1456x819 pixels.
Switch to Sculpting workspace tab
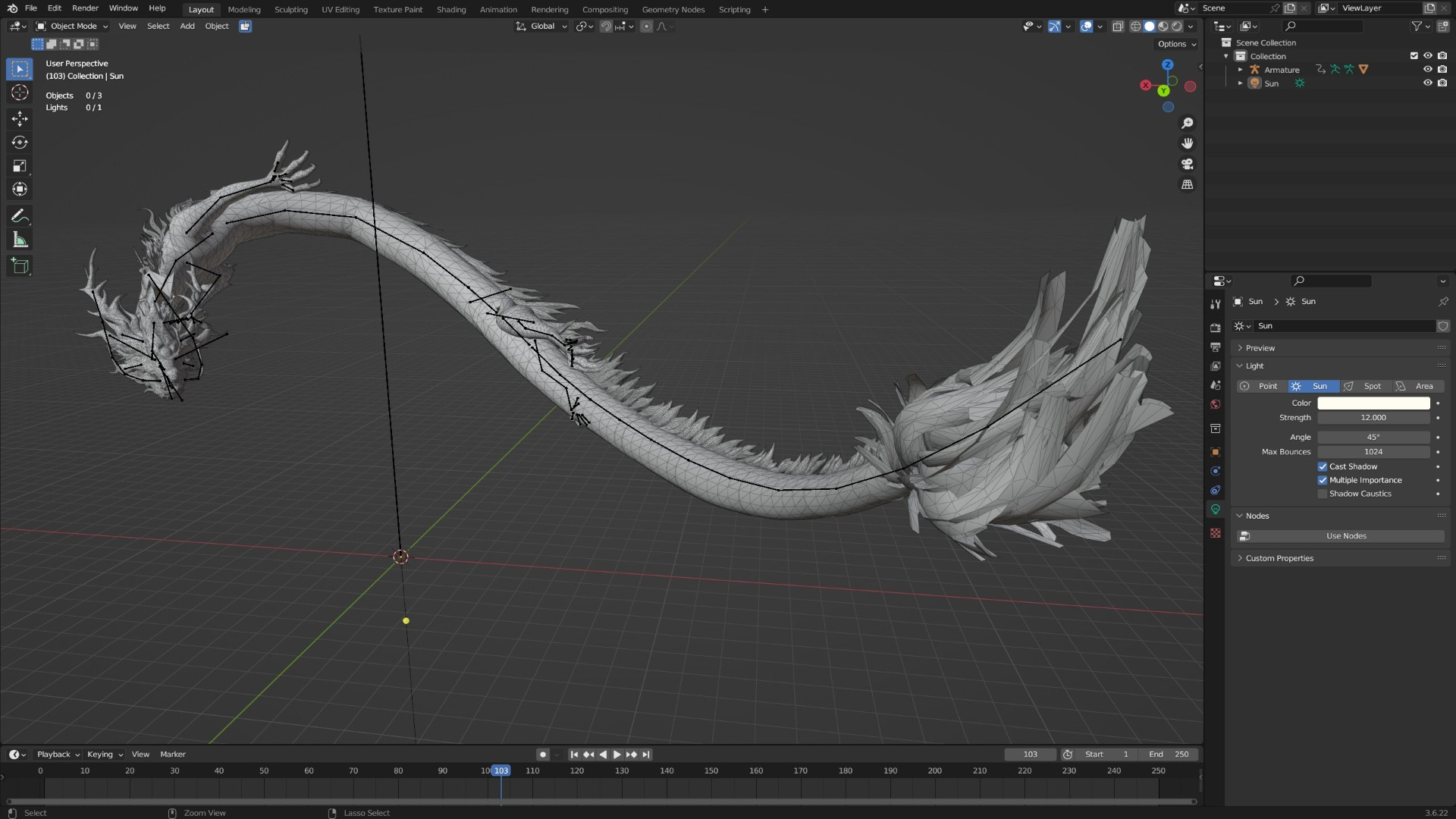click(x=290, y=10)
